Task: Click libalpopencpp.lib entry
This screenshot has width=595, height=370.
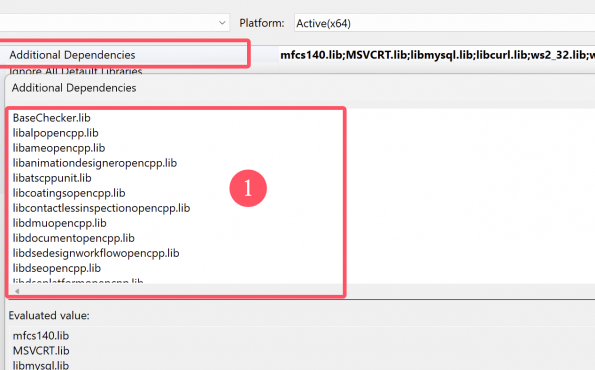Action: 55,133
